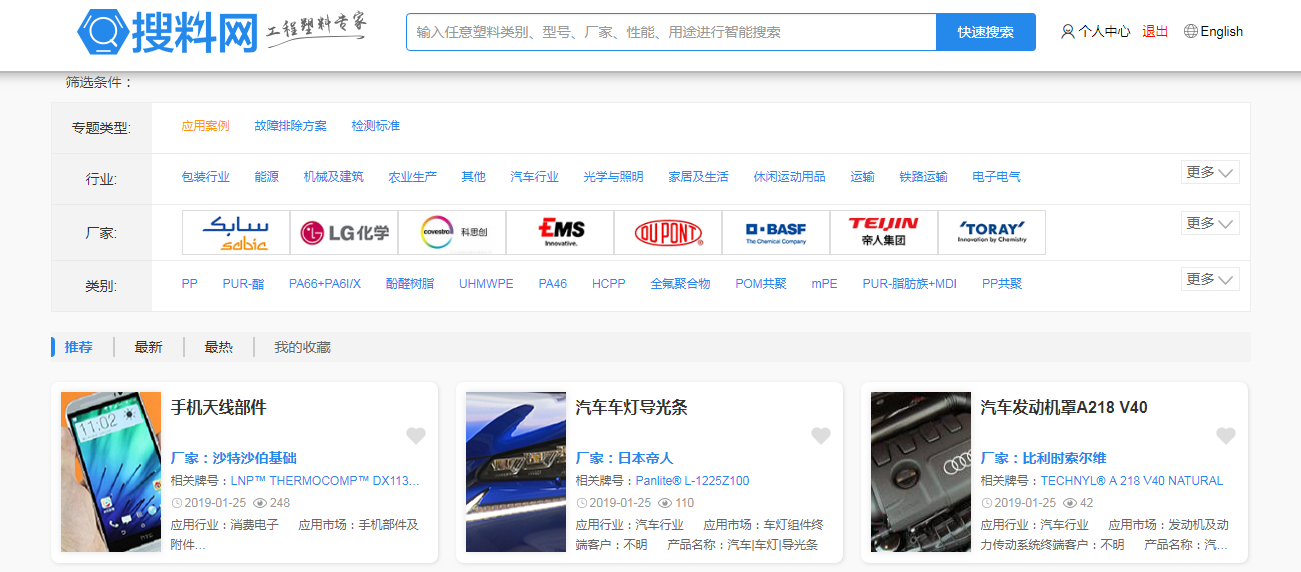Select the SABIC manufacturer logo
1301x572 pixels.
[x=236, y=233]
